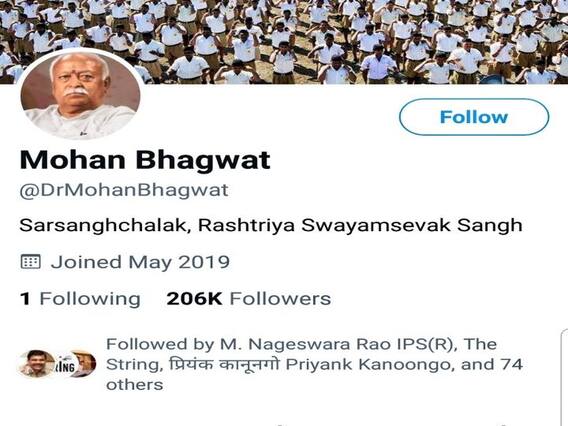Select the middle 'ING' logo follower avatar
Image resolution: width=568 pixels, height=426 pixels.
(x=64, y=365)
